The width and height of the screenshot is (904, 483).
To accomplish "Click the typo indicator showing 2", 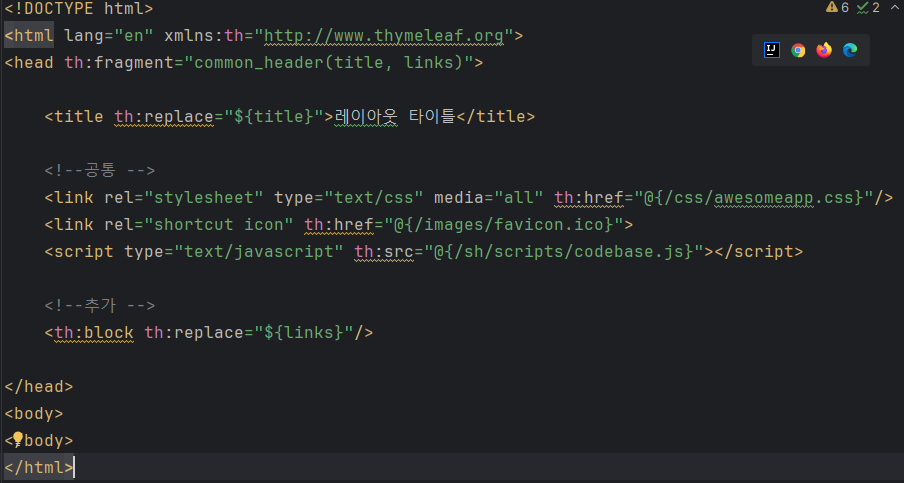I will click(868, 7).
